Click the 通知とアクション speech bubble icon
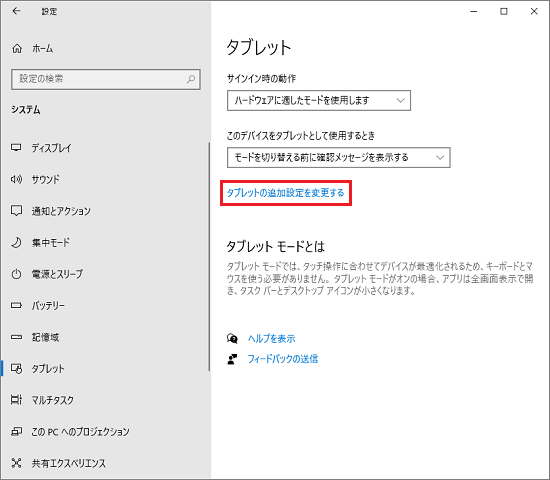This screenshot has height=480, width=550. (x=16, y=211)
